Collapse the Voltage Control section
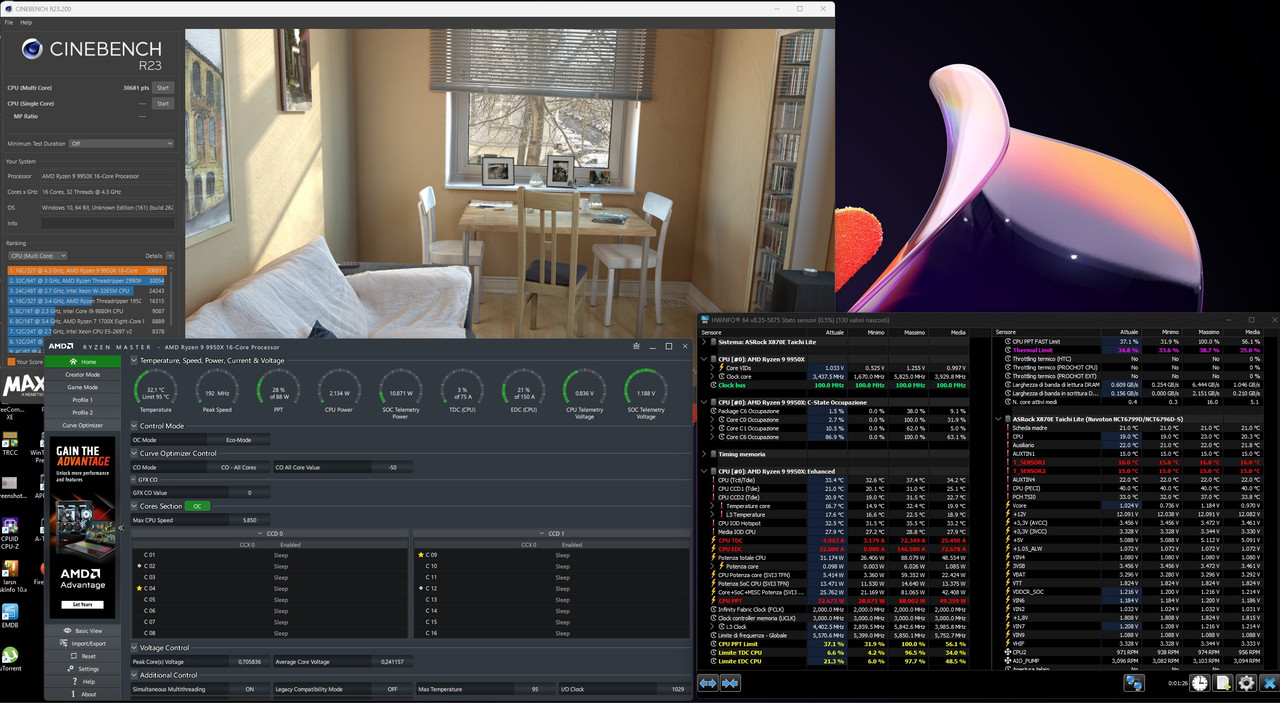The image size is (1280, 703). [134, 648]
